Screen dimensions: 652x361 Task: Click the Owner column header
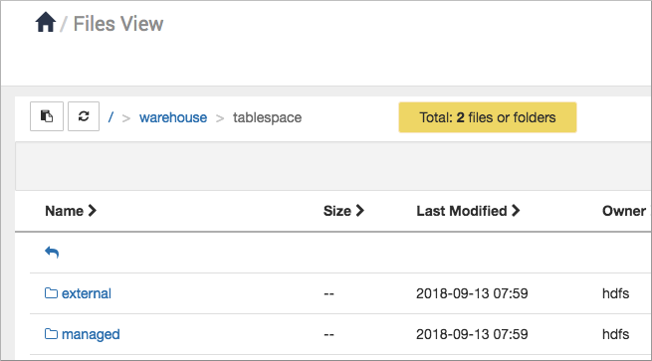(624, 211)
